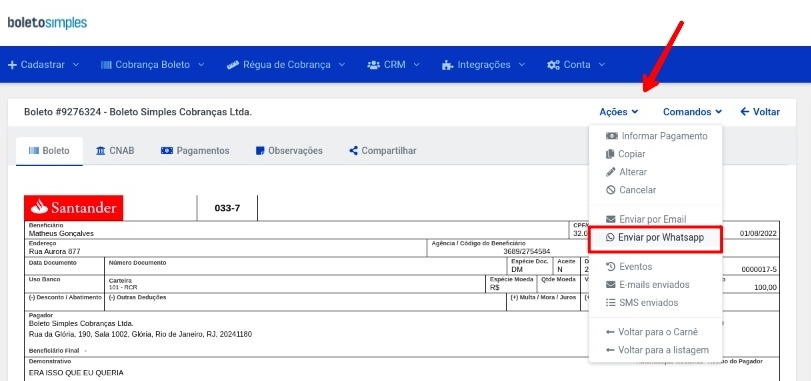Click the share icon on Compartilhar tab

354,151
